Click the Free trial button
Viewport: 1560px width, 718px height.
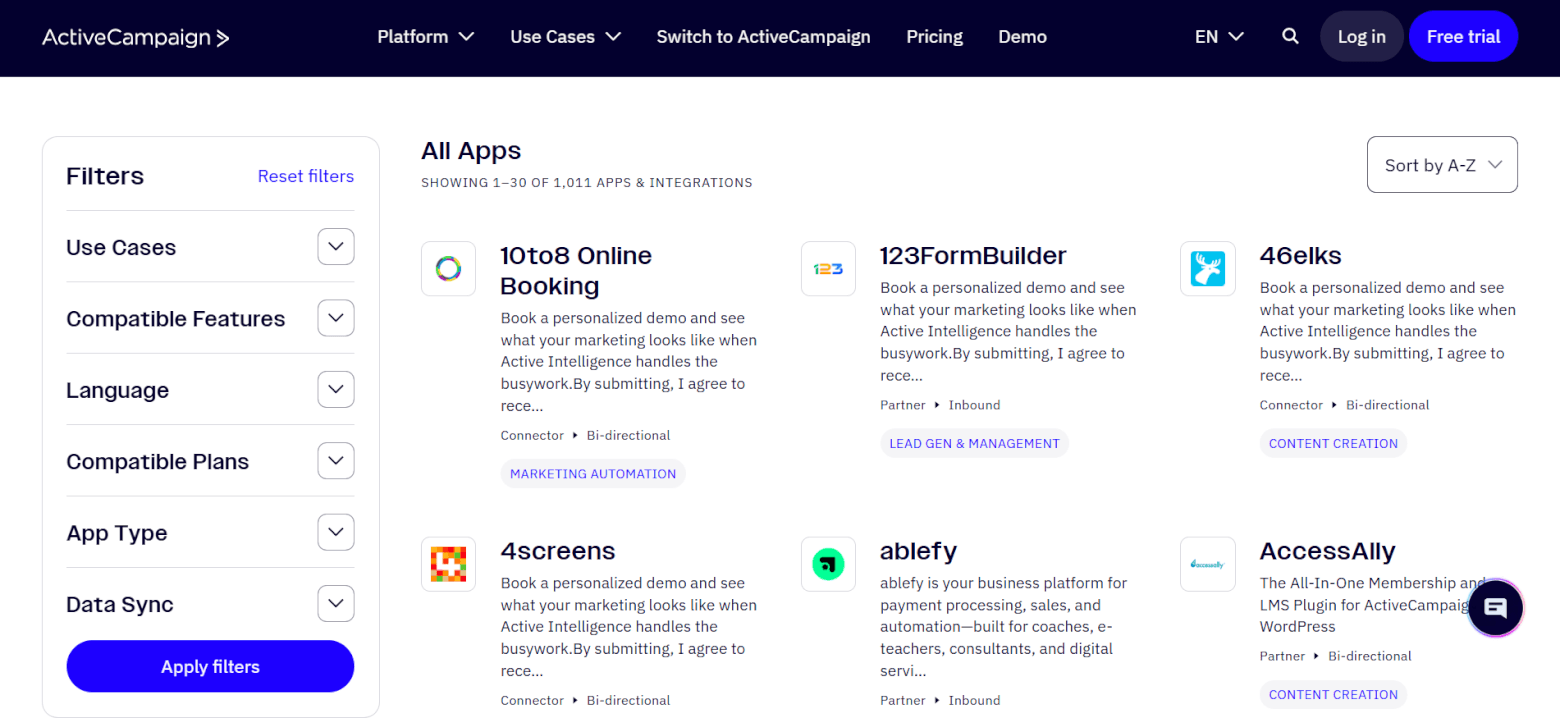1463,35
